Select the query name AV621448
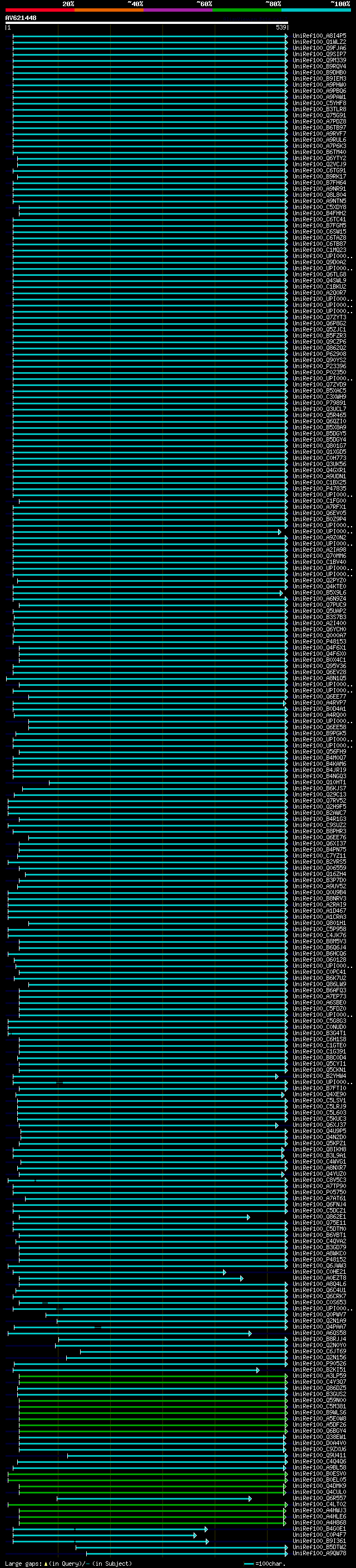The height and width of the screenshot is (1568, 356). 21,18
